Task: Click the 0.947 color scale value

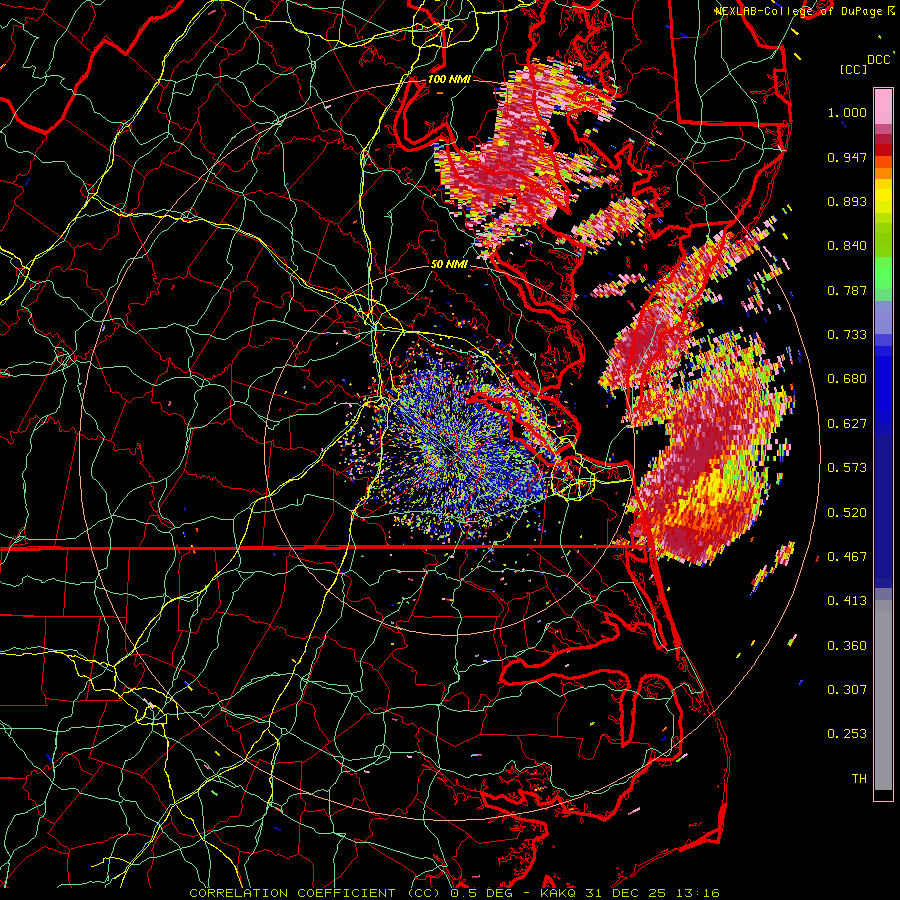Action: coord(847,157)
